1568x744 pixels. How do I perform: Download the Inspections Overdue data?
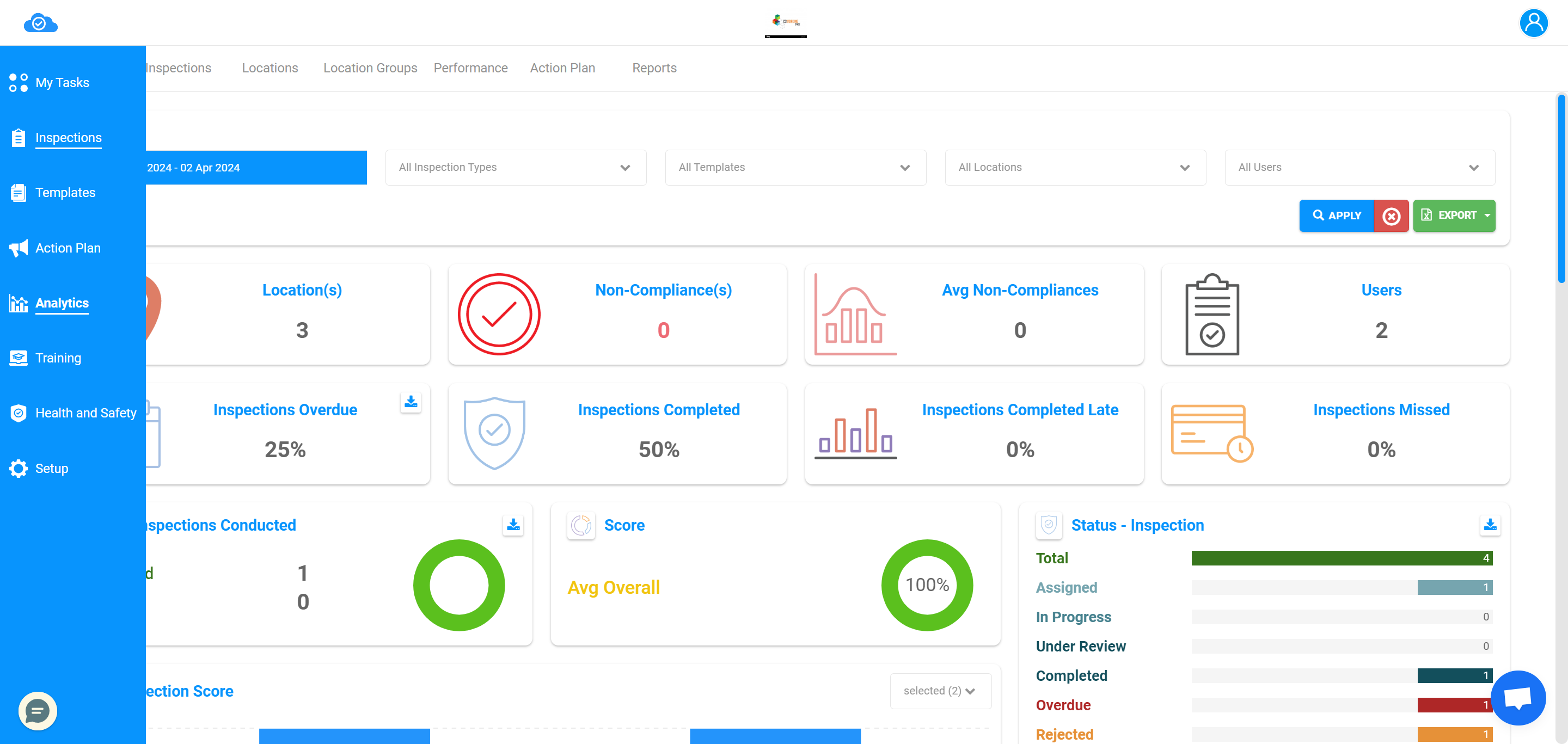click(411, 402)
